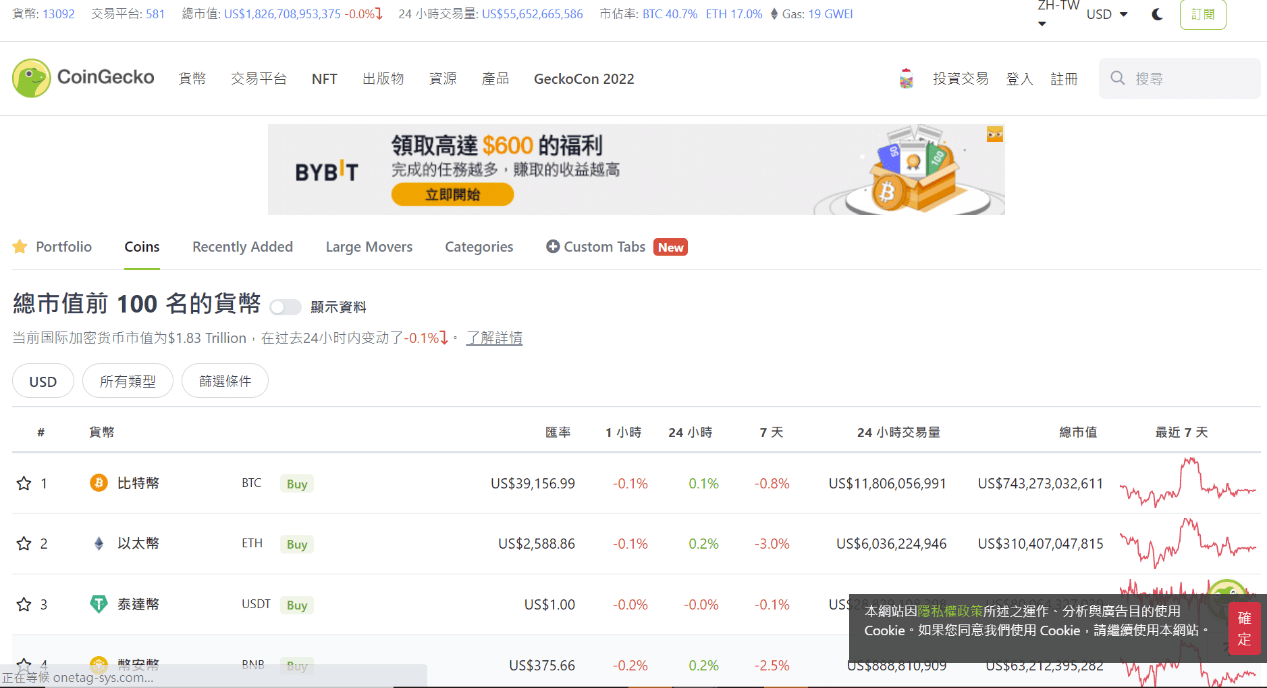Select the Bitcoin coin icon
This screenshot has height=688, width=1267.
[97, 482]
